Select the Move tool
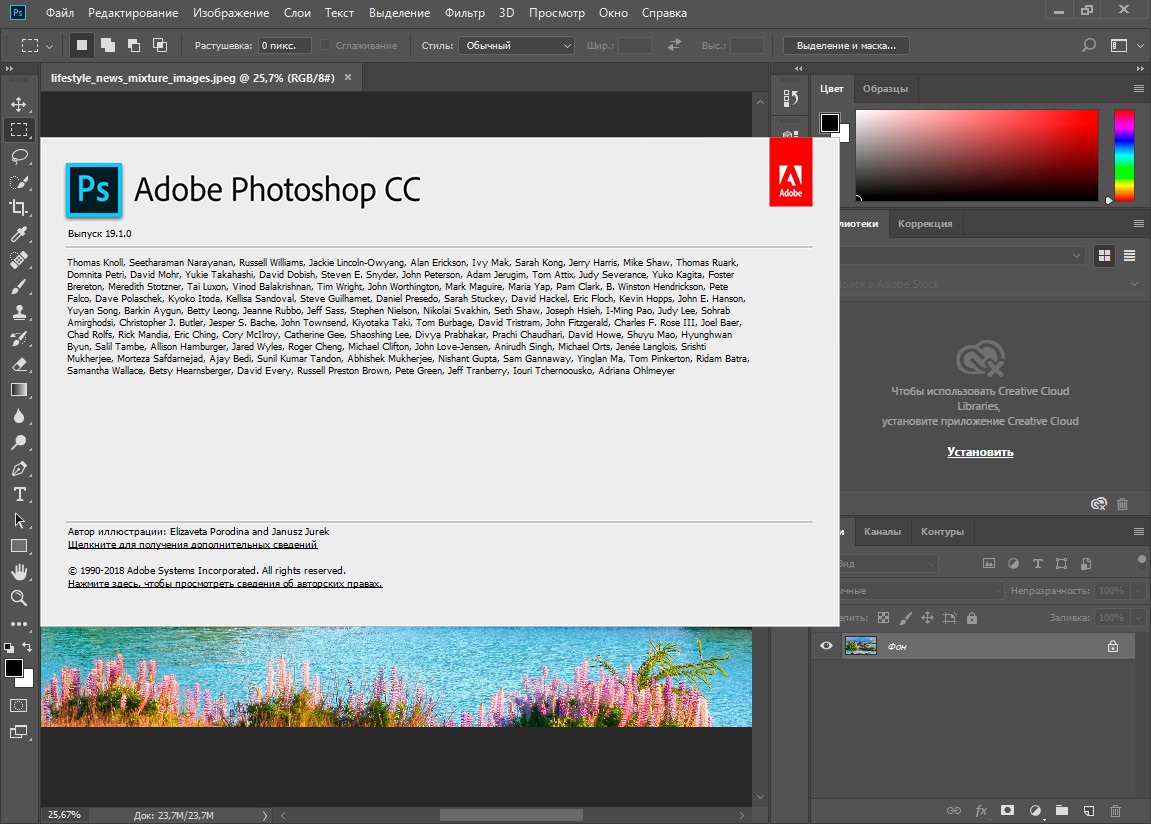The image size is (1151, 824). click(x=19, y=104)
